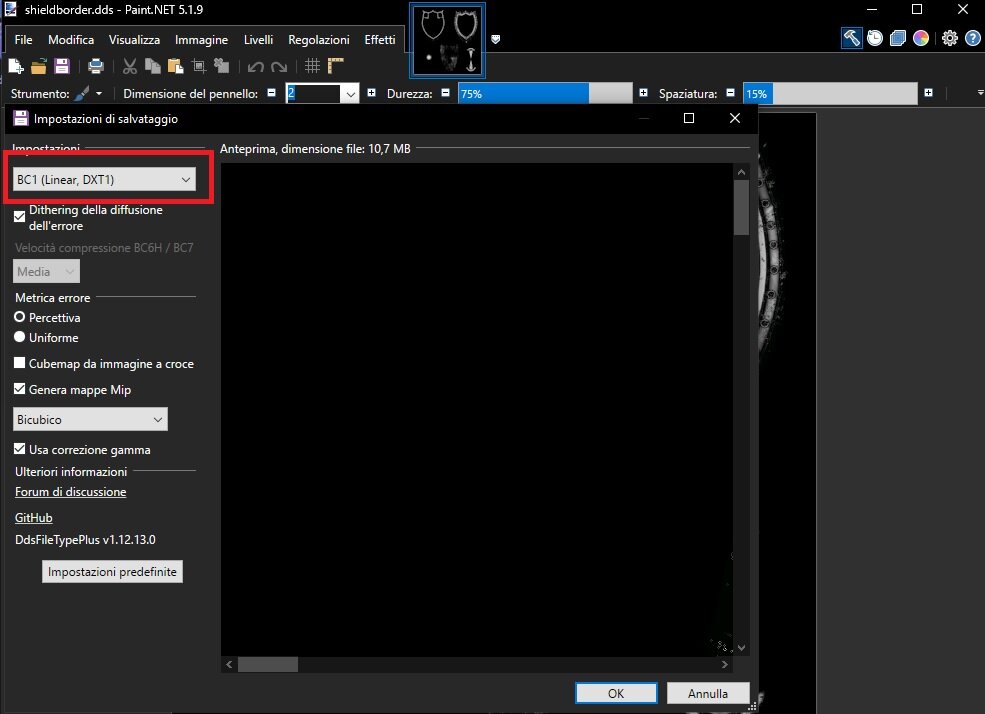The image size is (985, 714).
Task: Click the Strumento paintbrush tool icon
Action: click(x=82, y=94)
